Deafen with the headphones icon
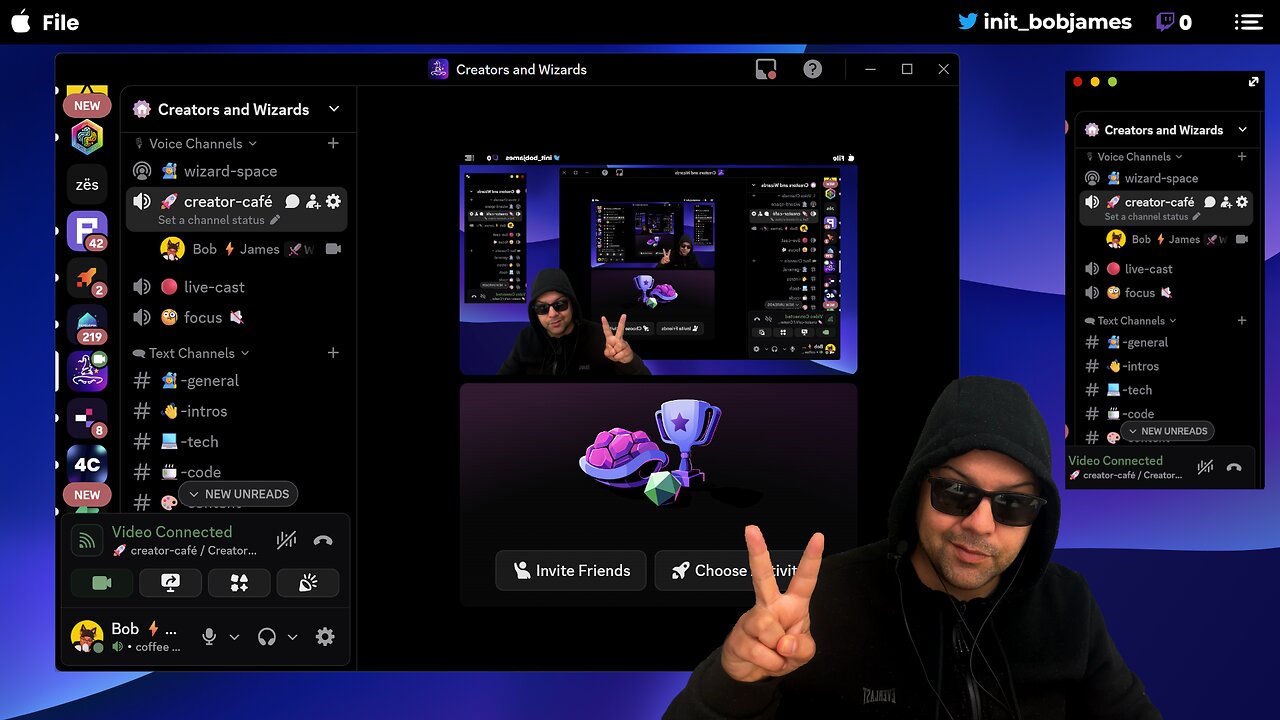Screen dimensions: 1280x720 266,636
